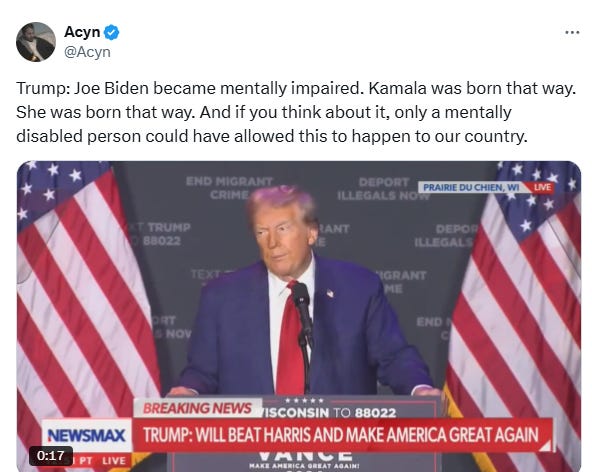Click the 0:17 video duration badge
The height and width of the screenshot is (472, 592).
tap(51, 456)
